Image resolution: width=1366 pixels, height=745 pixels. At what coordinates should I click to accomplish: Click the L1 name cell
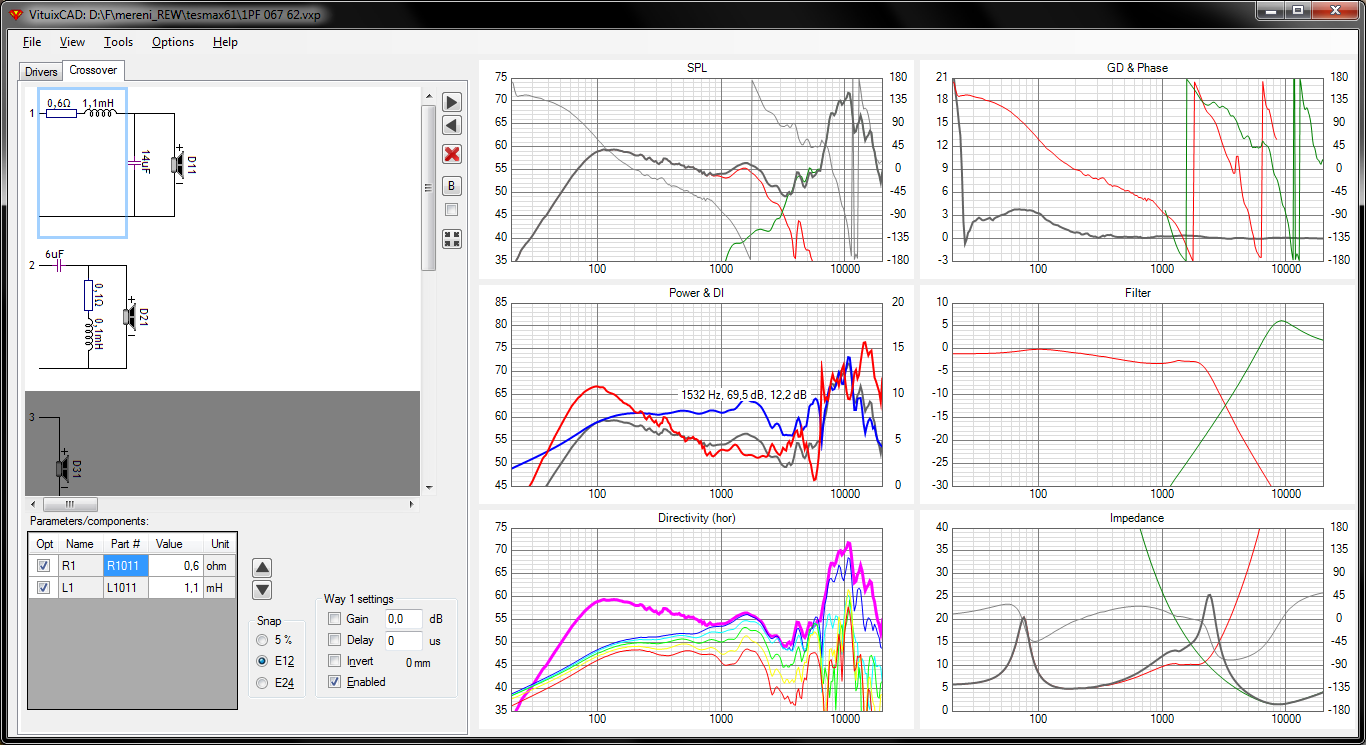pyautogui.click(x=80, y=588)
